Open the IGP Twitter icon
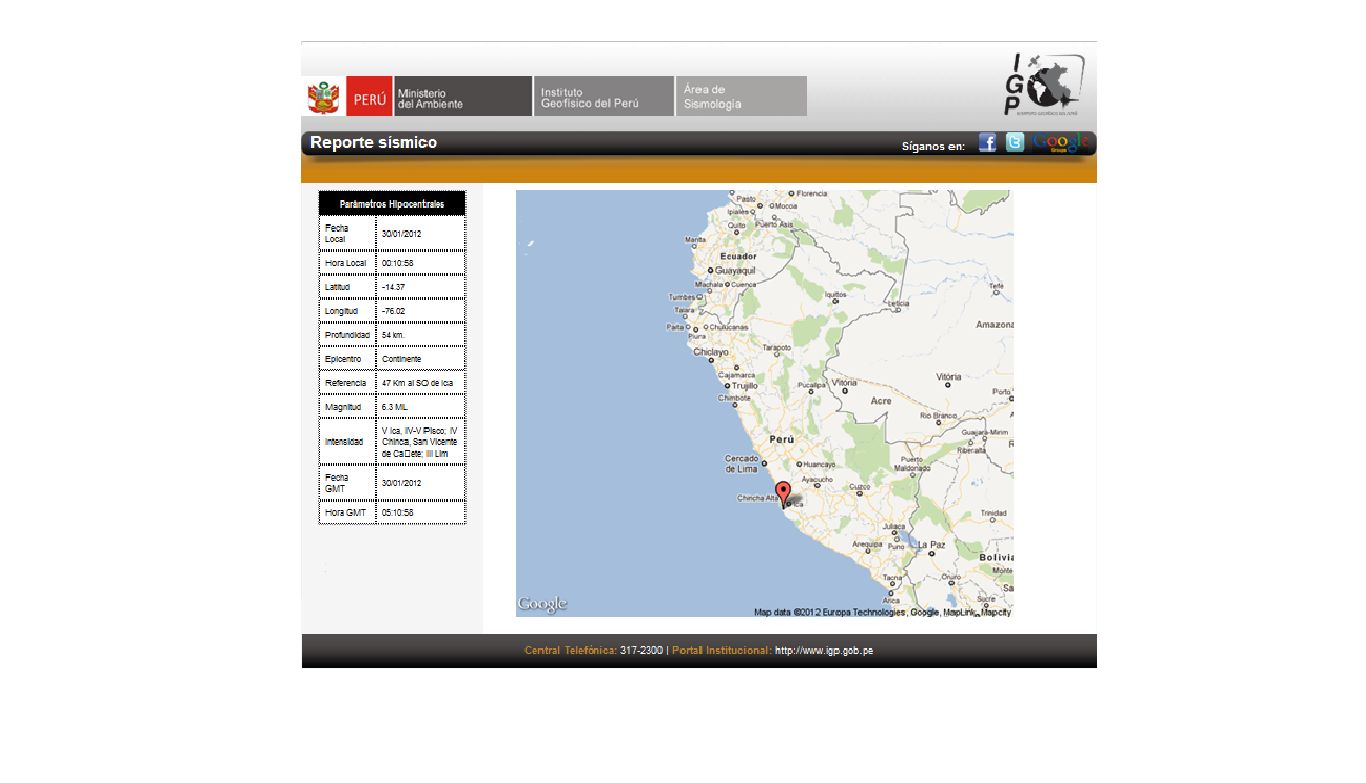This screenshot has width=1366, height=783. click(x=1015, y=143)
